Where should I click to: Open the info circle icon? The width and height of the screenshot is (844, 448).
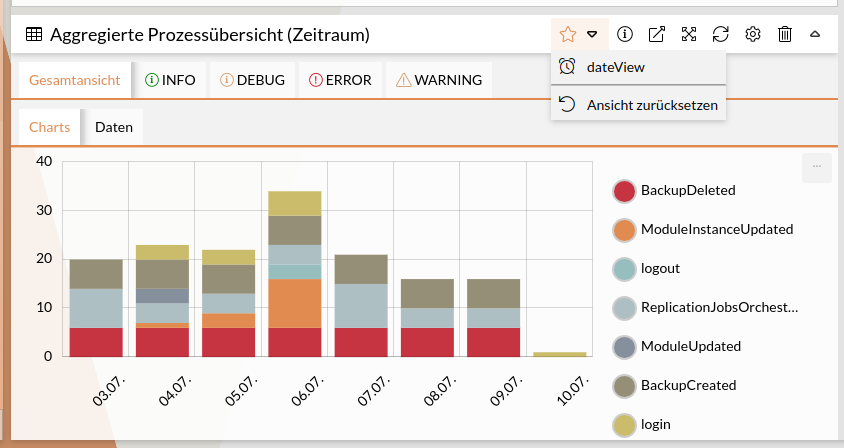click(x=625, y=34)
